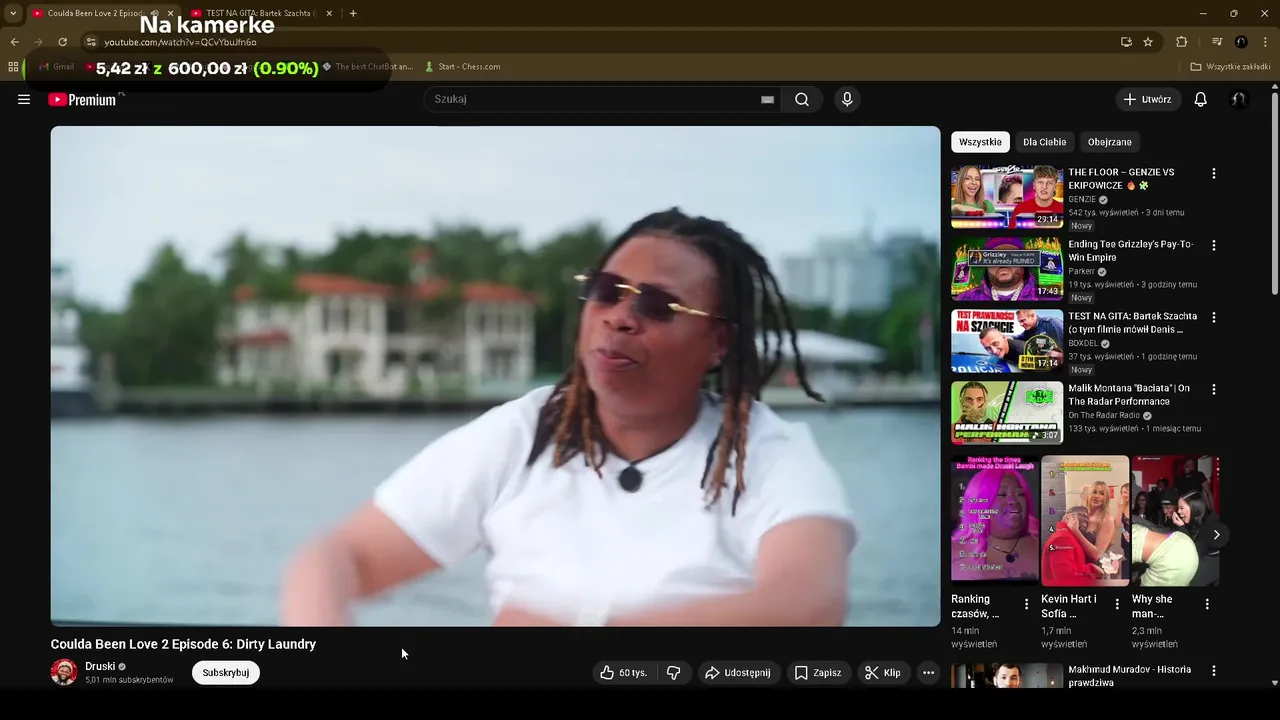Open more actions ellipsis under the video
The height and width of the screenshot is (720, 1280).
coord(928,673)
